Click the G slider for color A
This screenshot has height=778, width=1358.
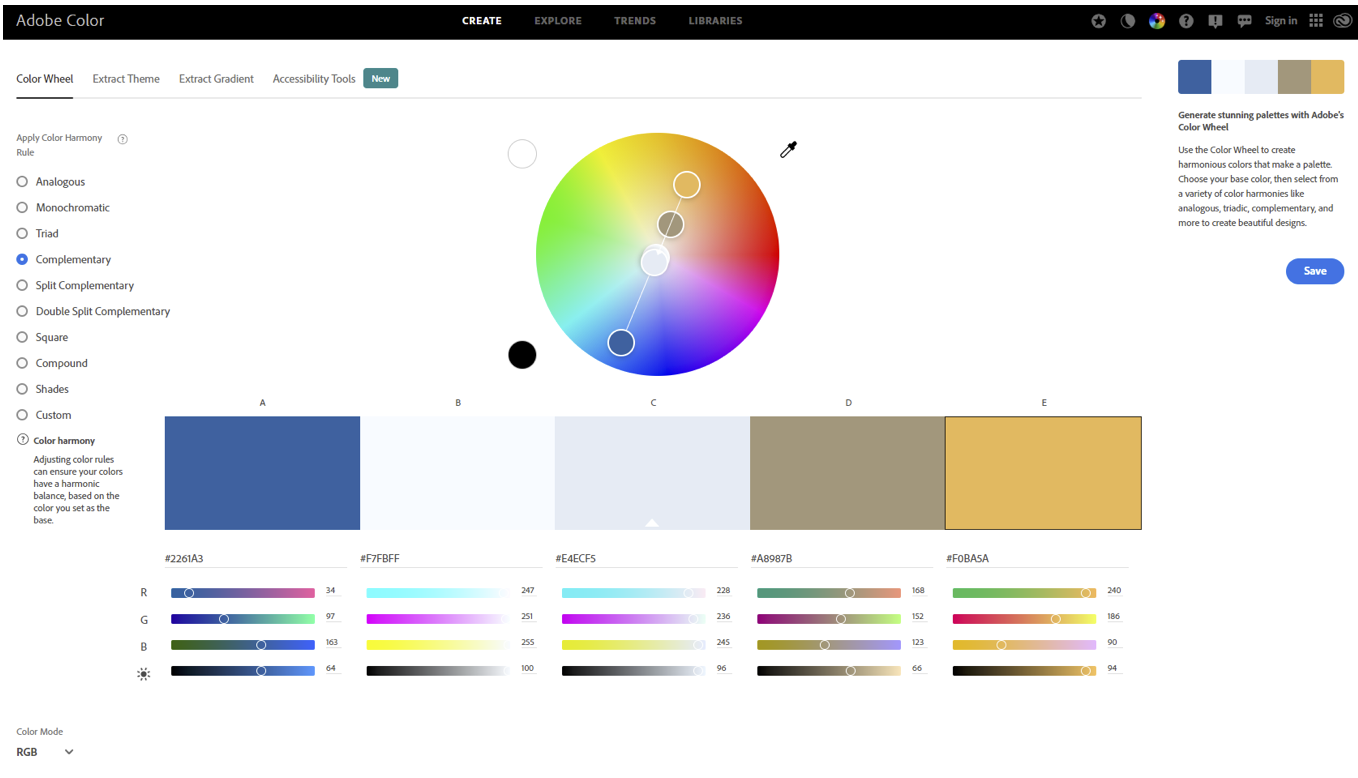coord(243,619)
